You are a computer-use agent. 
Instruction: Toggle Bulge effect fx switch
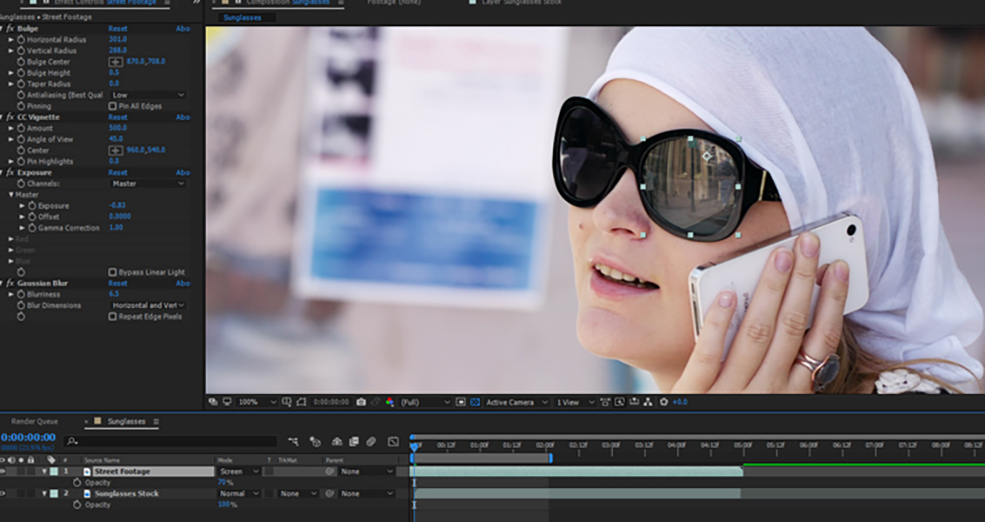[x=10, y=28]
